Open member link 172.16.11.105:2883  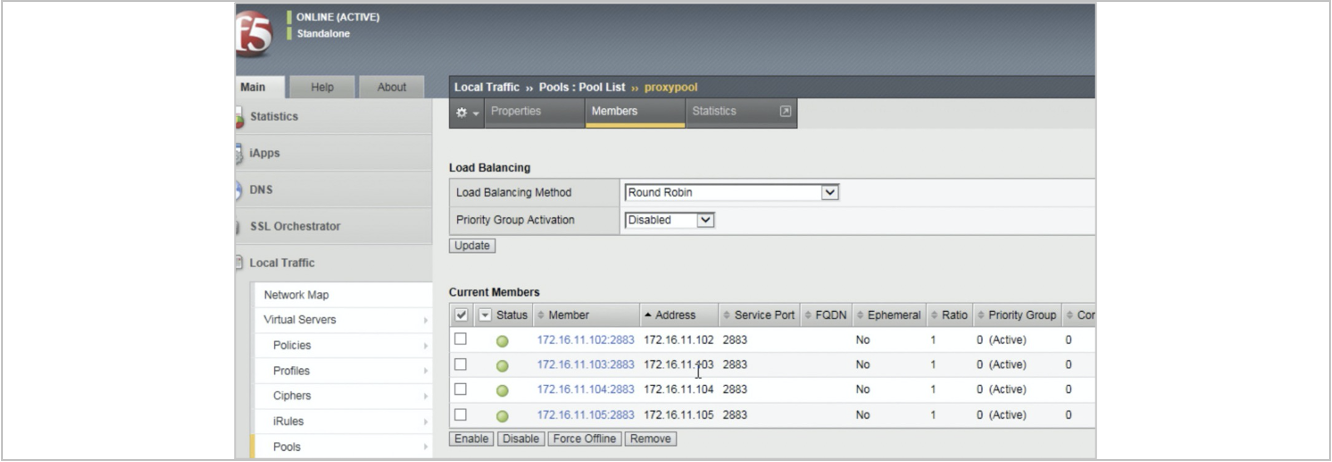click(x=585, y=415)
